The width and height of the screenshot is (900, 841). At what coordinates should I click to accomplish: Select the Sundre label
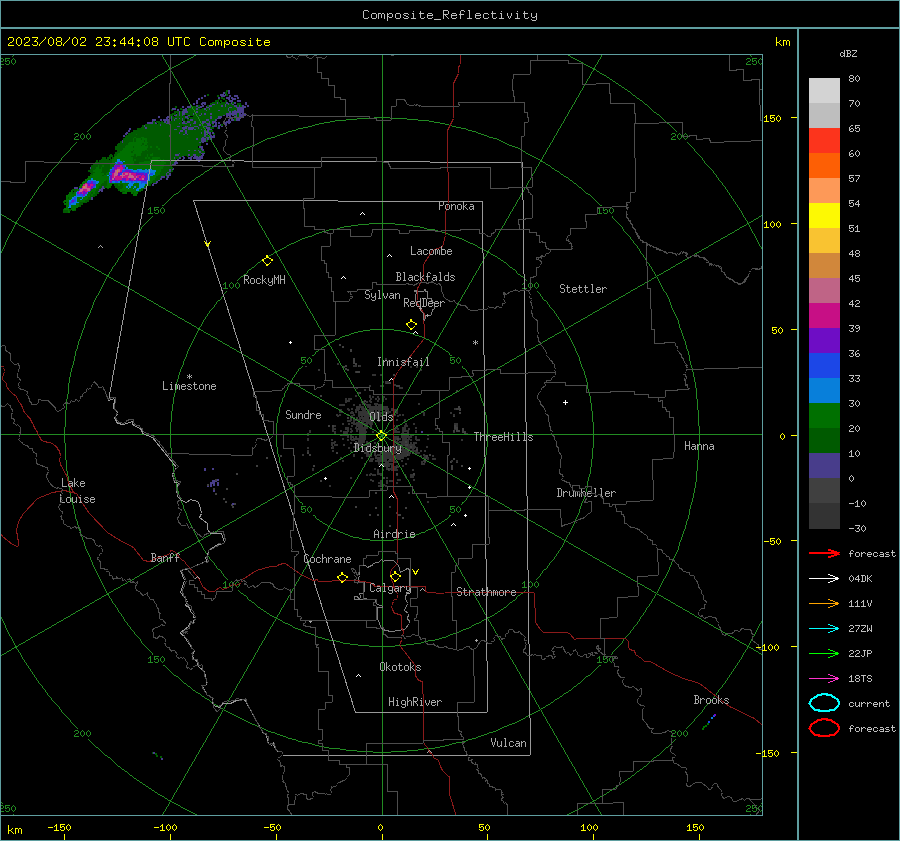point(303,414)
